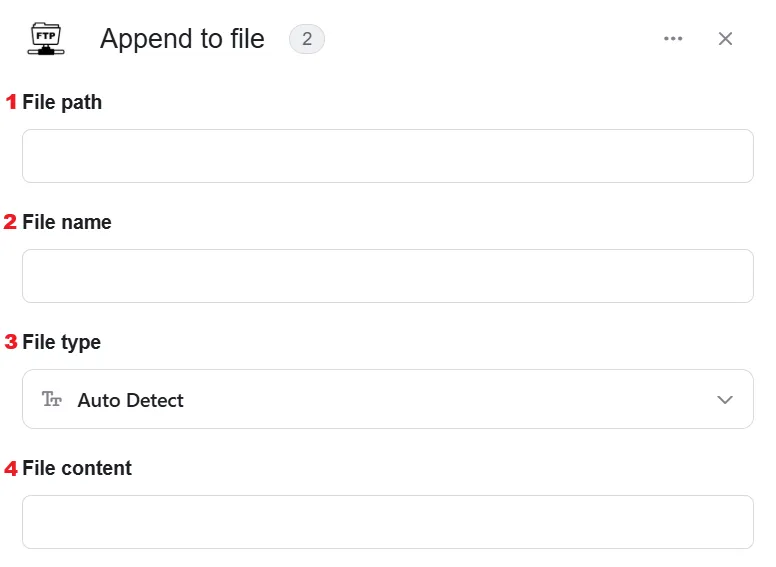The height and width of the screenshot is (567, 776).
Task: Click the File type label
Action: tap(62, 342)
